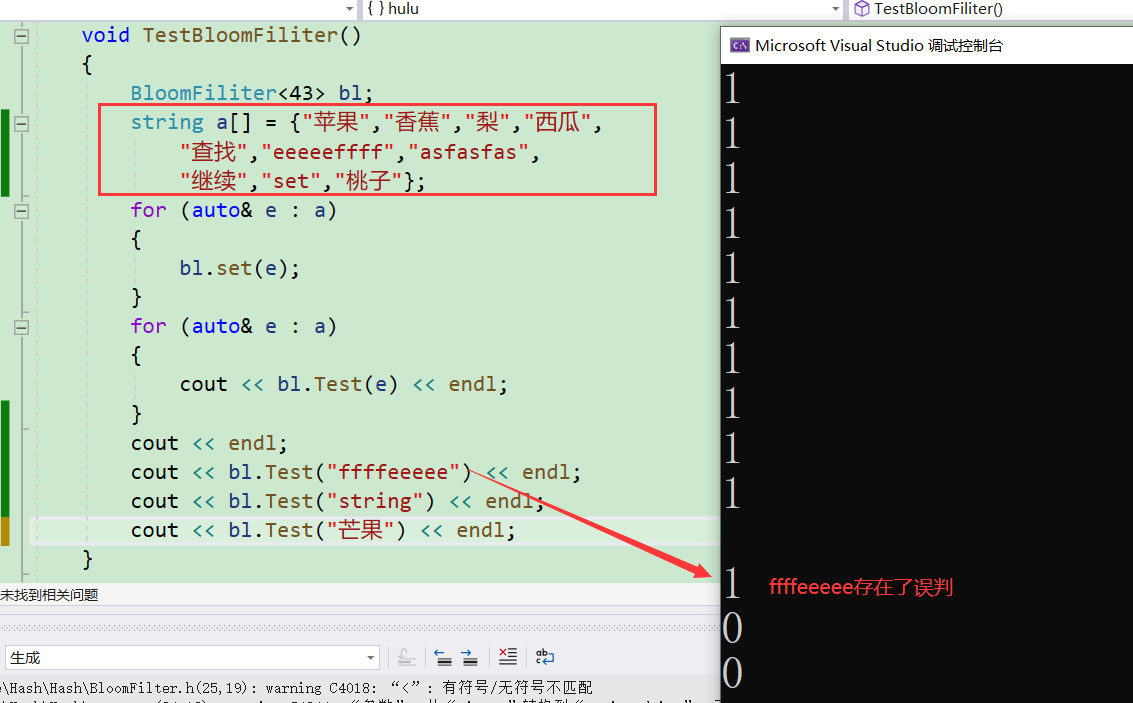Click the "桃子" string literal

pos(369,181)
